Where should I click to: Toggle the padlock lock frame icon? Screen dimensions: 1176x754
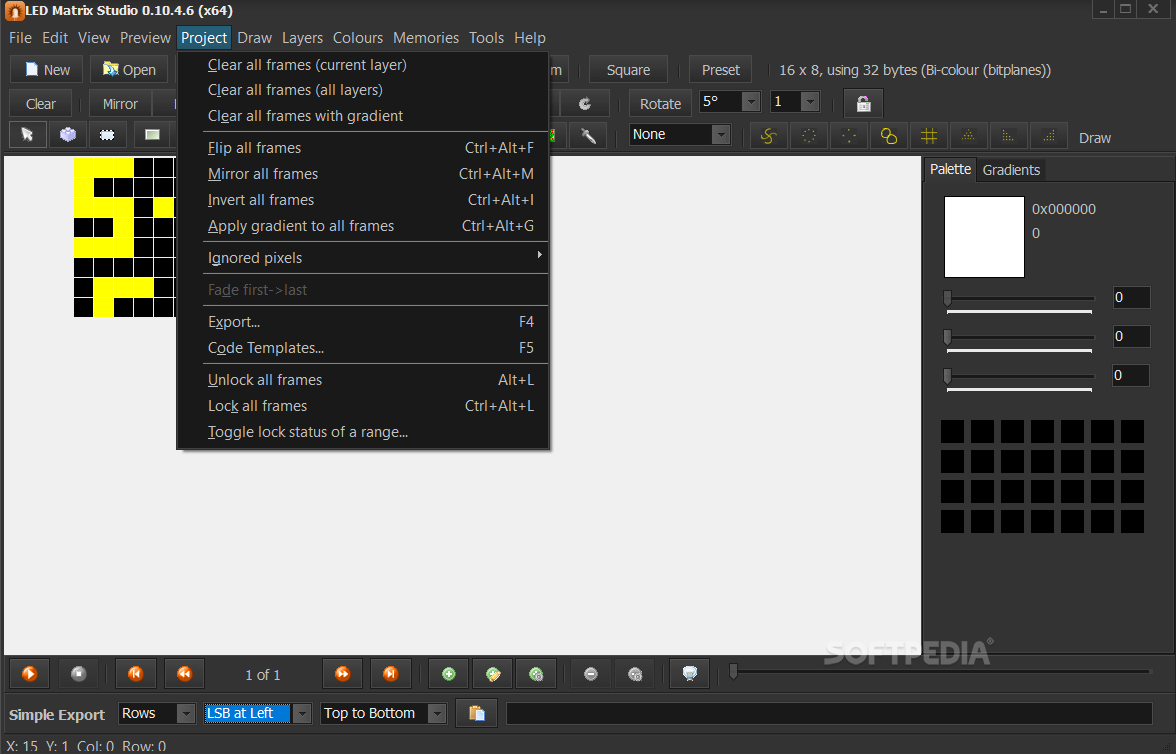(863, 104)
